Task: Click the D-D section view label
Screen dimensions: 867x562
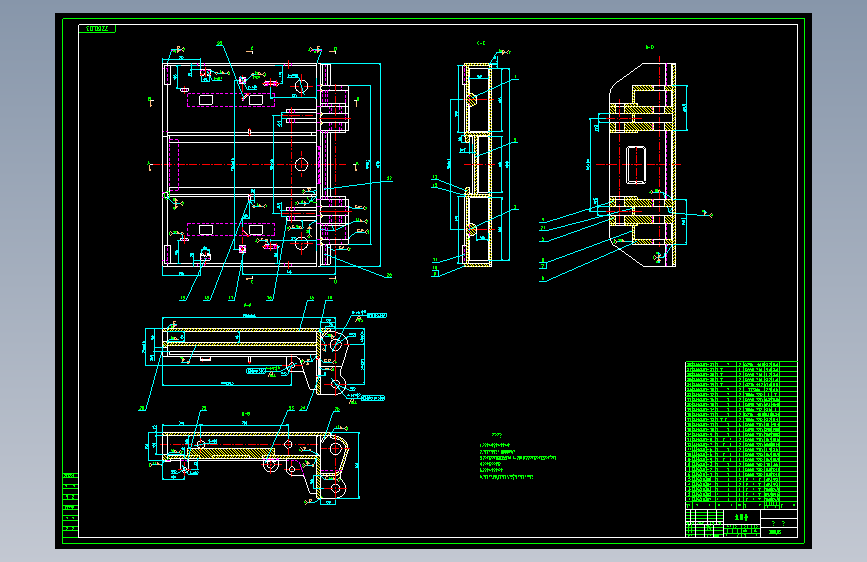Action: [x=650, y=48]
